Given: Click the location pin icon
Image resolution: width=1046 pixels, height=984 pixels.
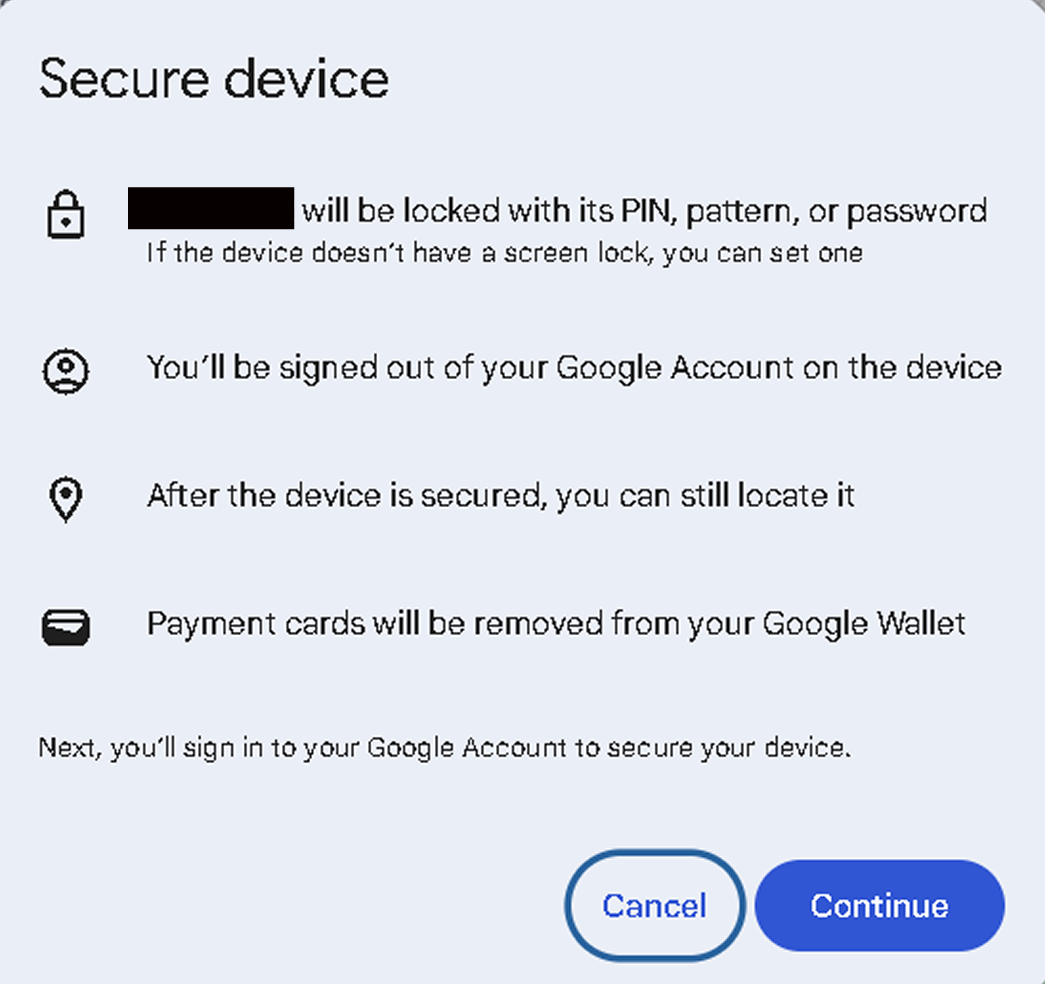Looking at the screenshot, I should [66, 498].
